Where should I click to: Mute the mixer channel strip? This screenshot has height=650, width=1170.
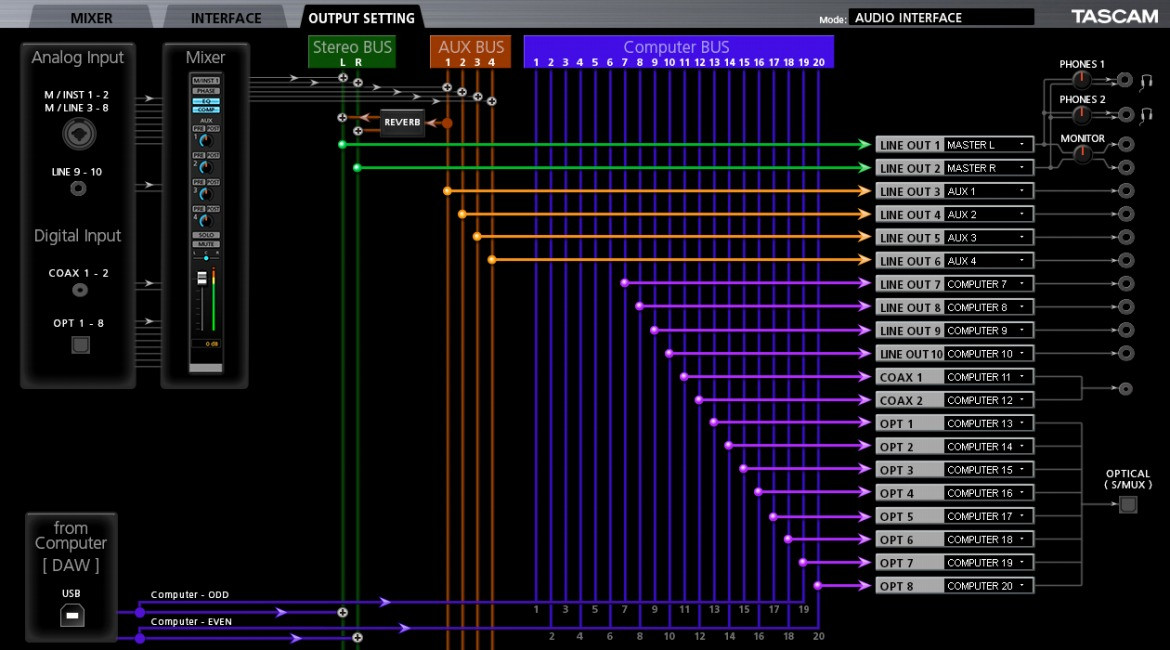tap(206, 243)
